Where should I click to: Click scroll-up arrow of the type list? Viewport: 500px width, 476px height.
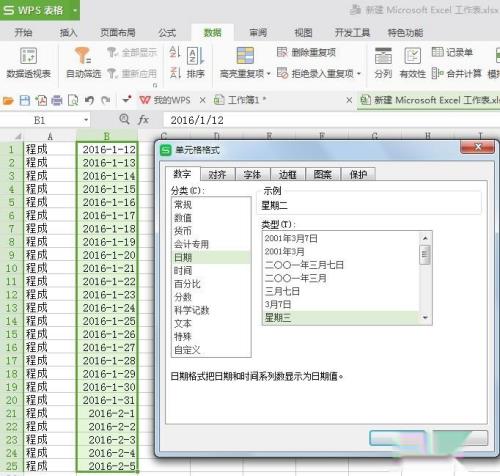tap(425, 238)
